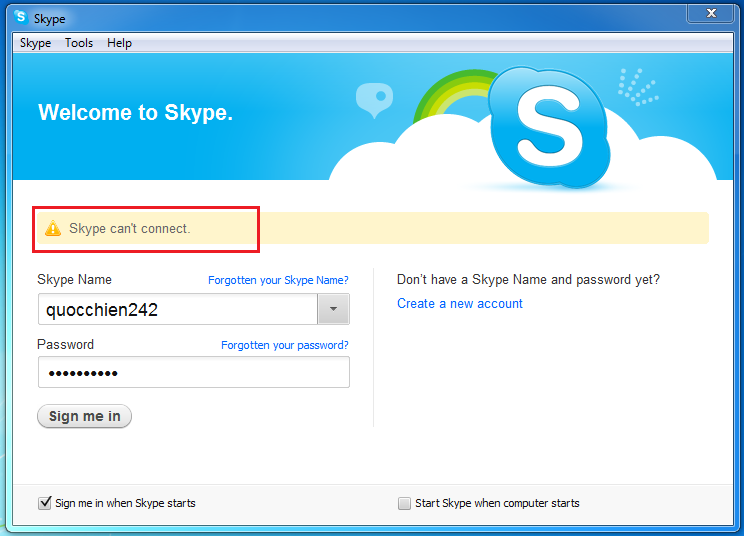Image resolution: width=744 pixels, height=536 pixels.
Task: Open the Skype menu
Action: tap(35, 43)
